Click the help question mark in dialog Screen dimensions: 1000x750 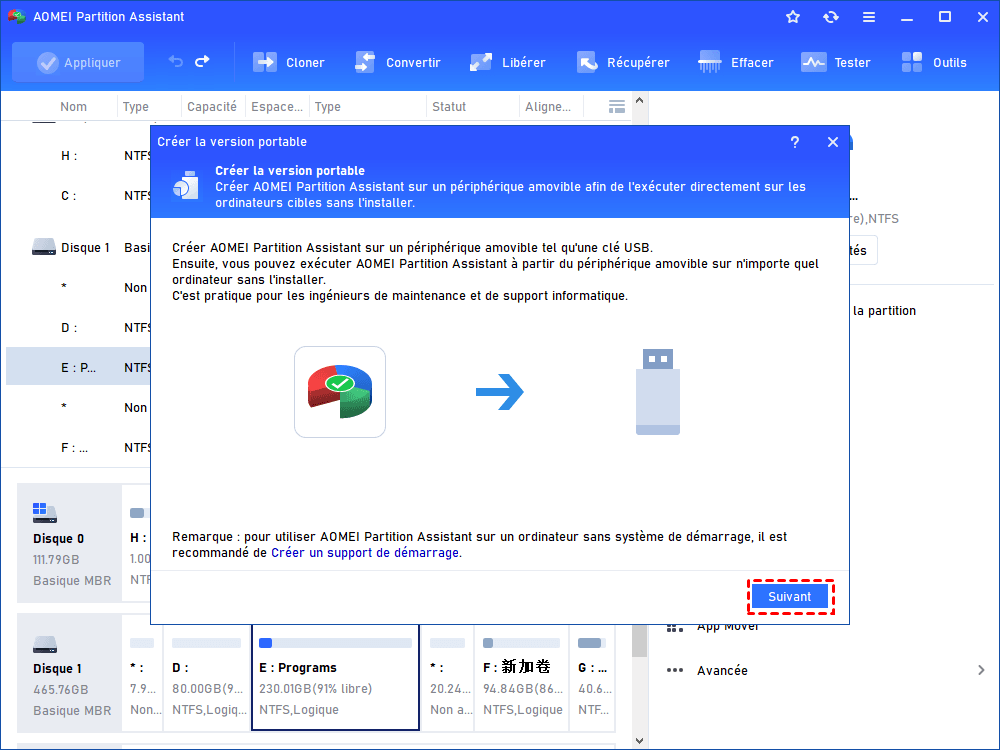point(795,142)
